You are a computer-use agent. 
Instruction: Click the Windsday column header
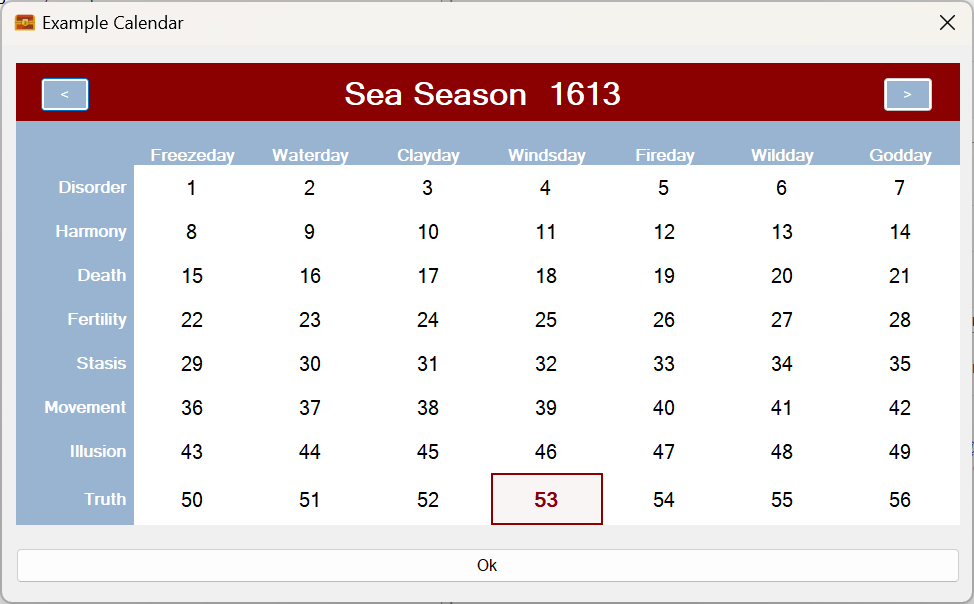(546, 155)
